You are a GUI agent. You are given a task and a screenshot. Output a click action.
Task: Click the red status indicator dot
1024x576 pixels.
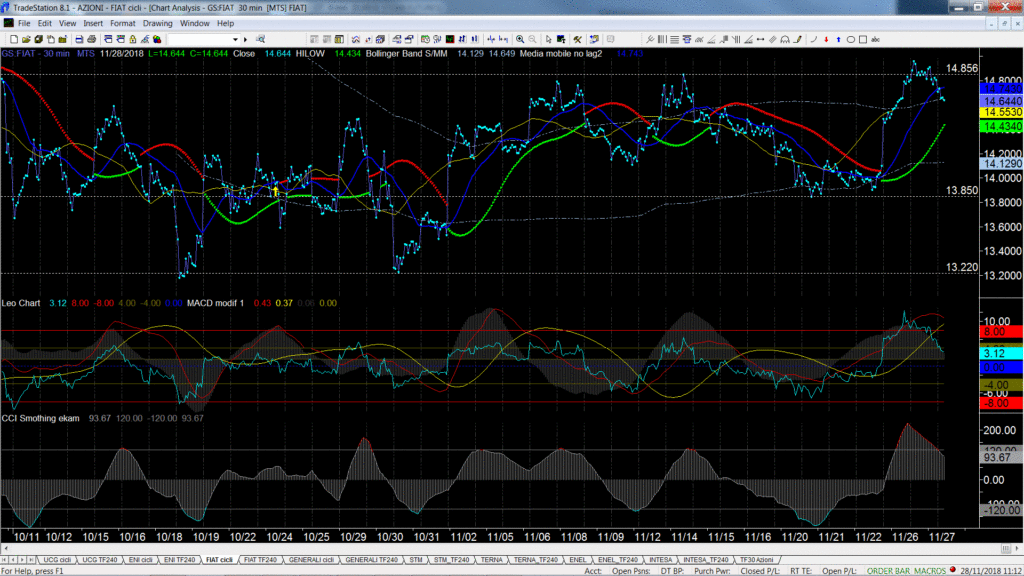pyautogui.click(x=953, y=570)
